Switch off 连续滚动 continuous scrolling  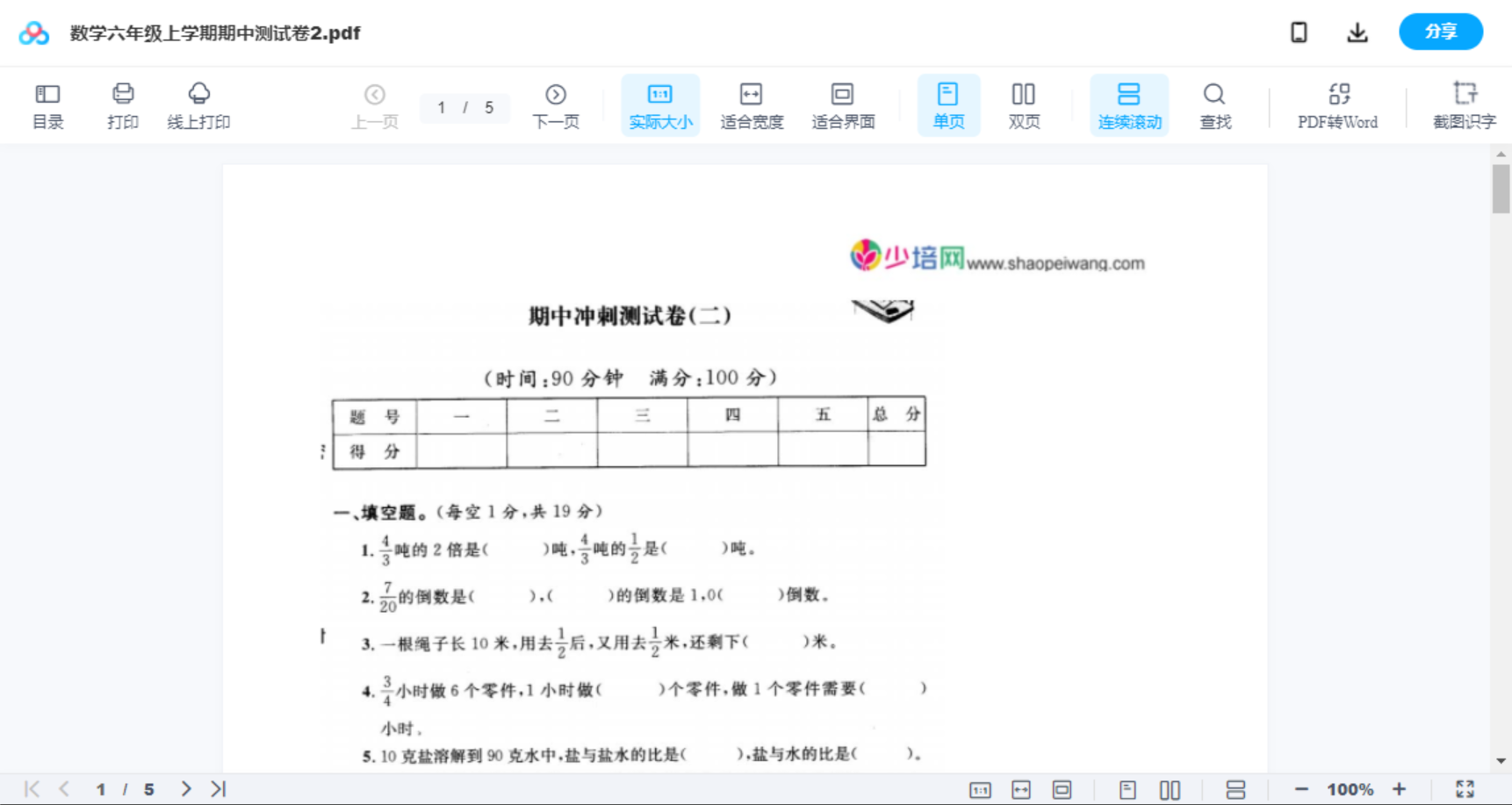coord(1129,104)
